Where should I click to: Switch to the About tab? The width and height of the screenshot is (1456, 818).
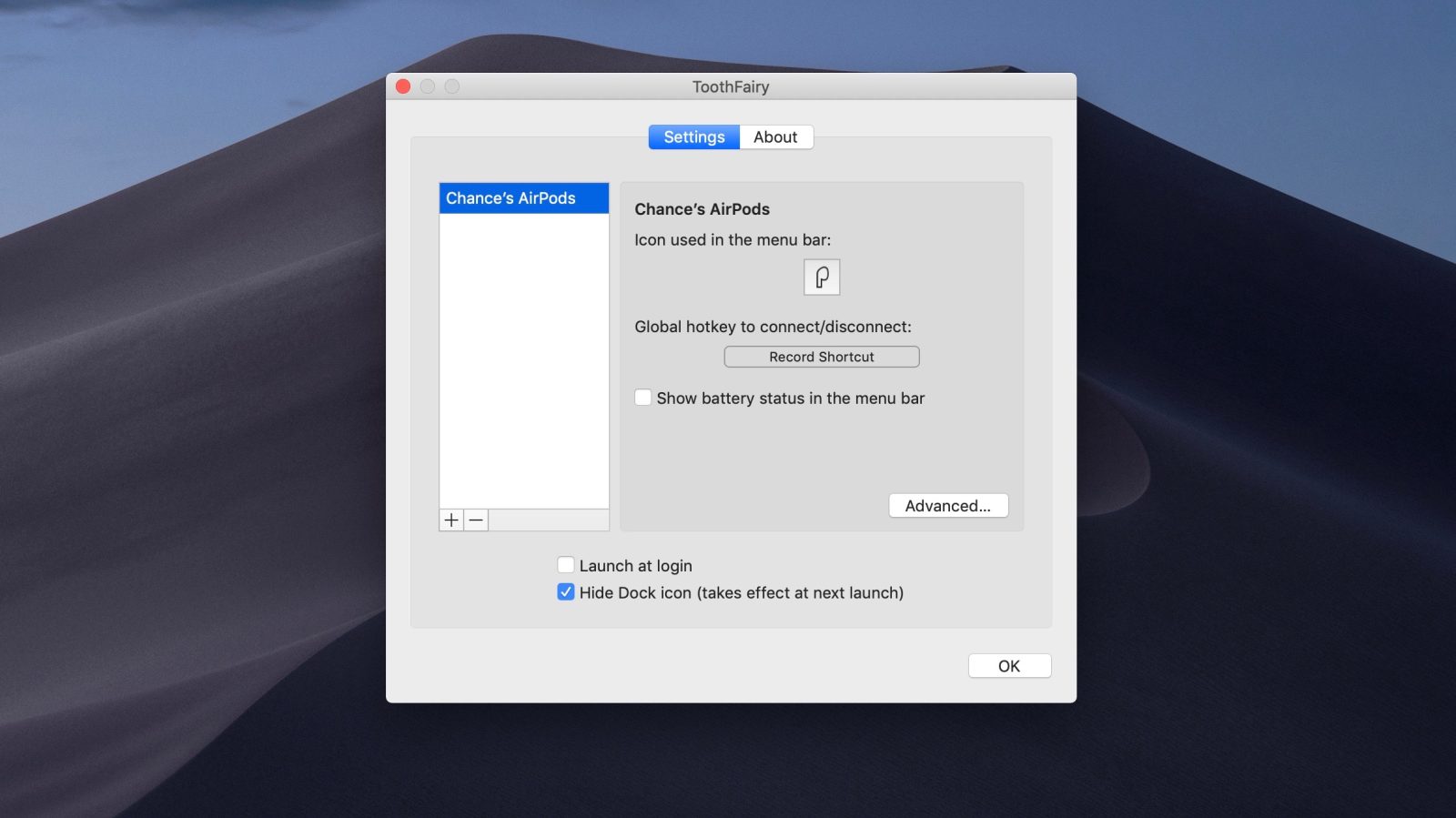coord(775,136)
